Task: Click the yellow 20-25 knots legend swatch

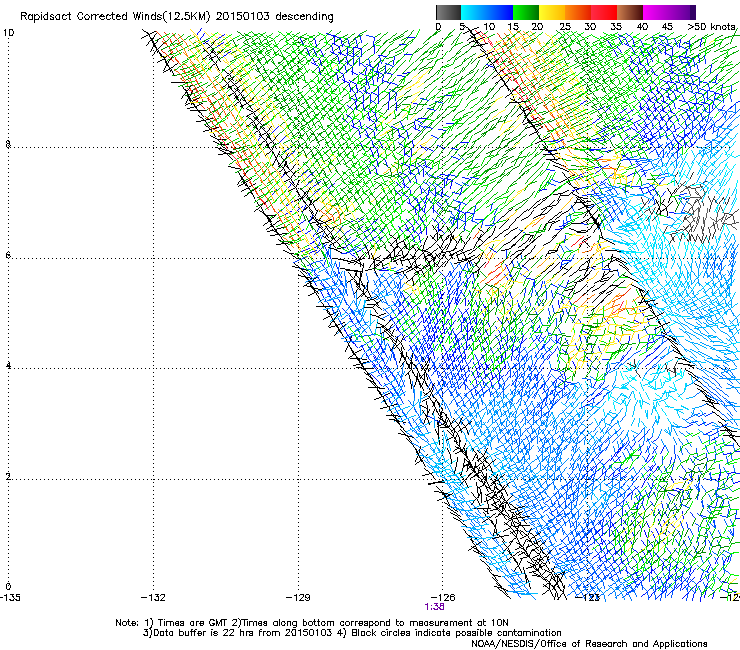Action: coord(552,12)
